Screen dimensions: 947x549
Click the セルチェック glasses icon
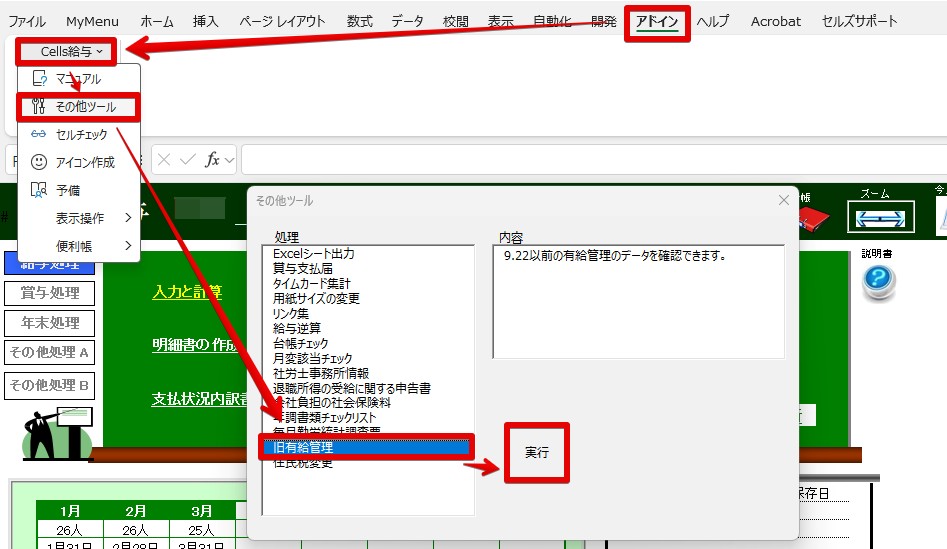40,134
